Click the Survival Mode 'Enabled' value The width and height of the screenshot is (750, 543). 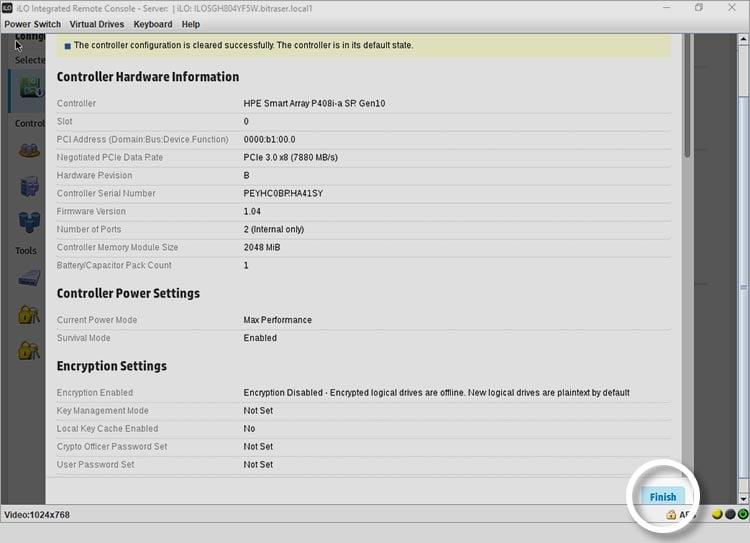pyautogui.click(x=260, y=338)
